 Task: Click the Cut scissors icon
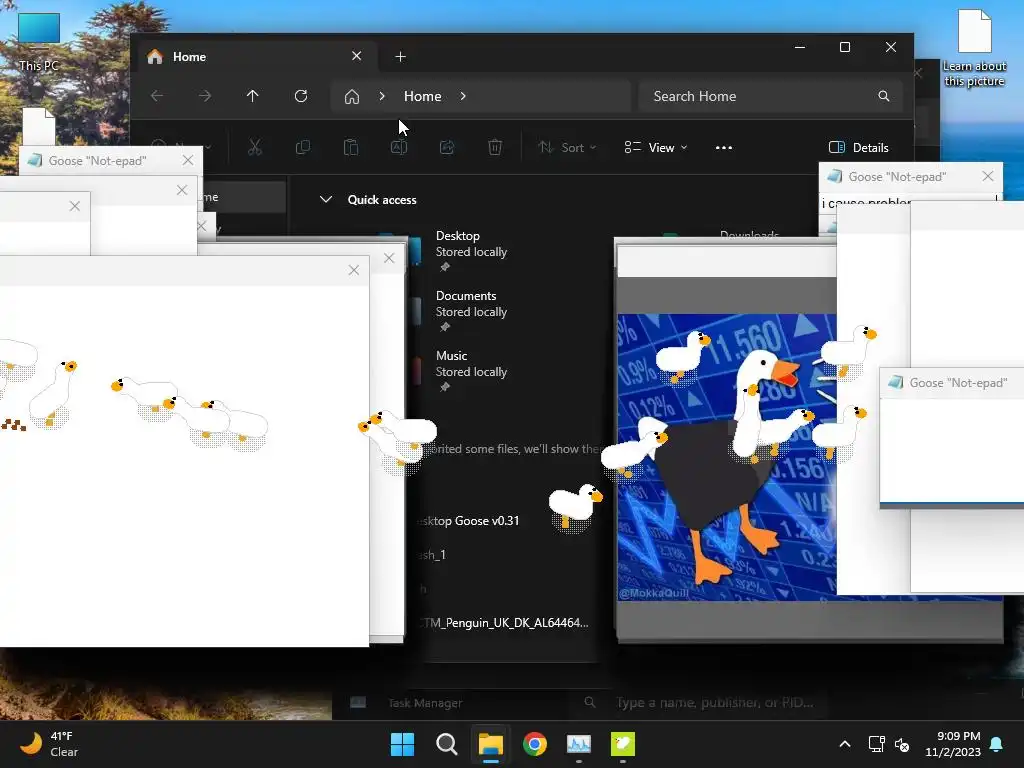click(x=255, y=148)
